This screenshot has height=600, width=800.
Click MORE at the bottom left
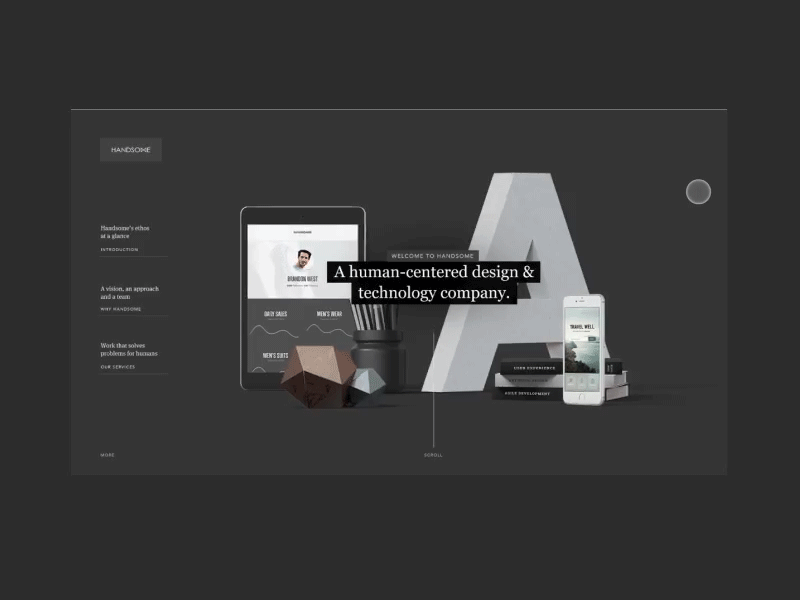(x=105, y=455)
